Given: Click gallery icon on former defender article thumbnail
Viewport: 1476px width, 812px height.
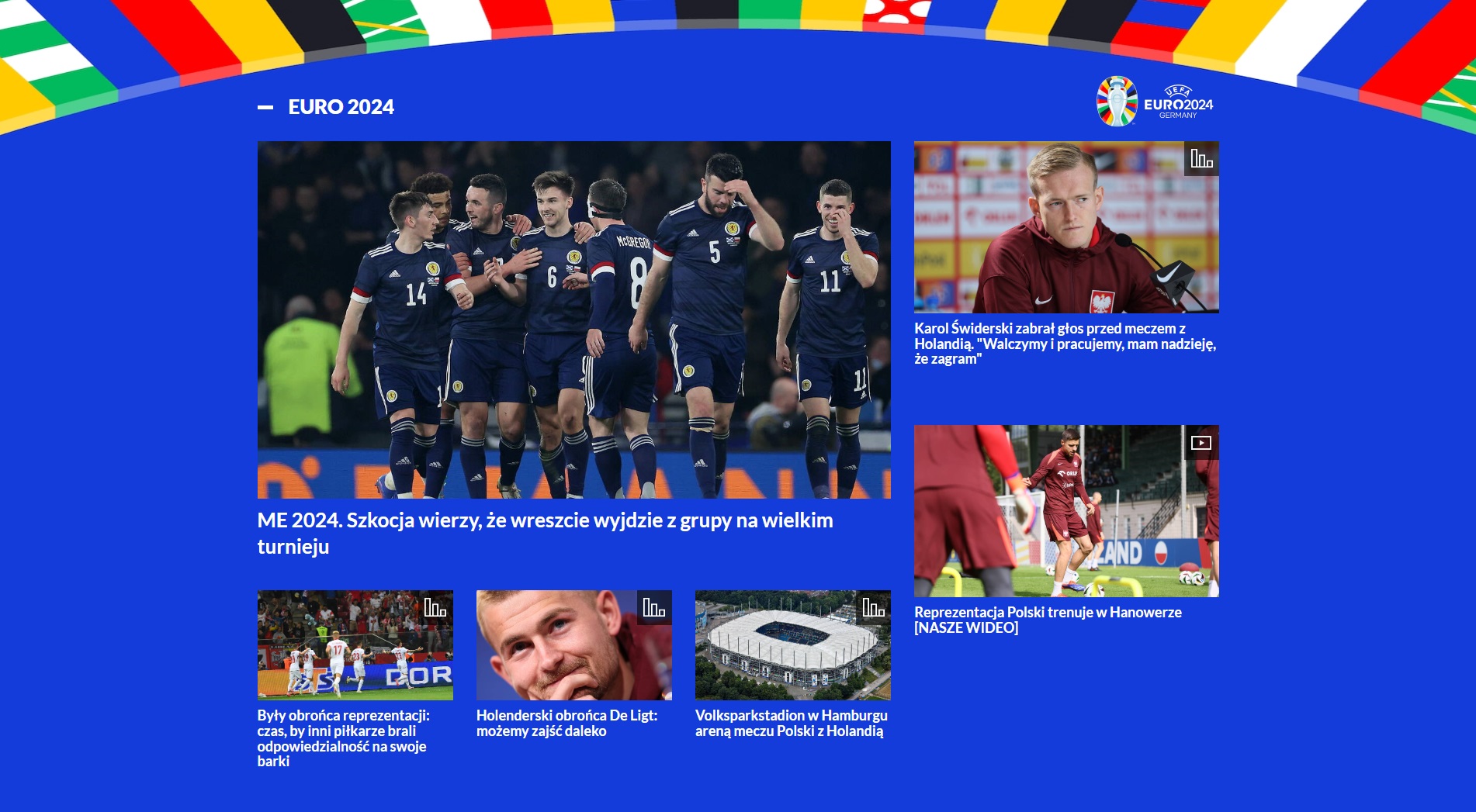Looking at the screenshot, I should (435, 608).
